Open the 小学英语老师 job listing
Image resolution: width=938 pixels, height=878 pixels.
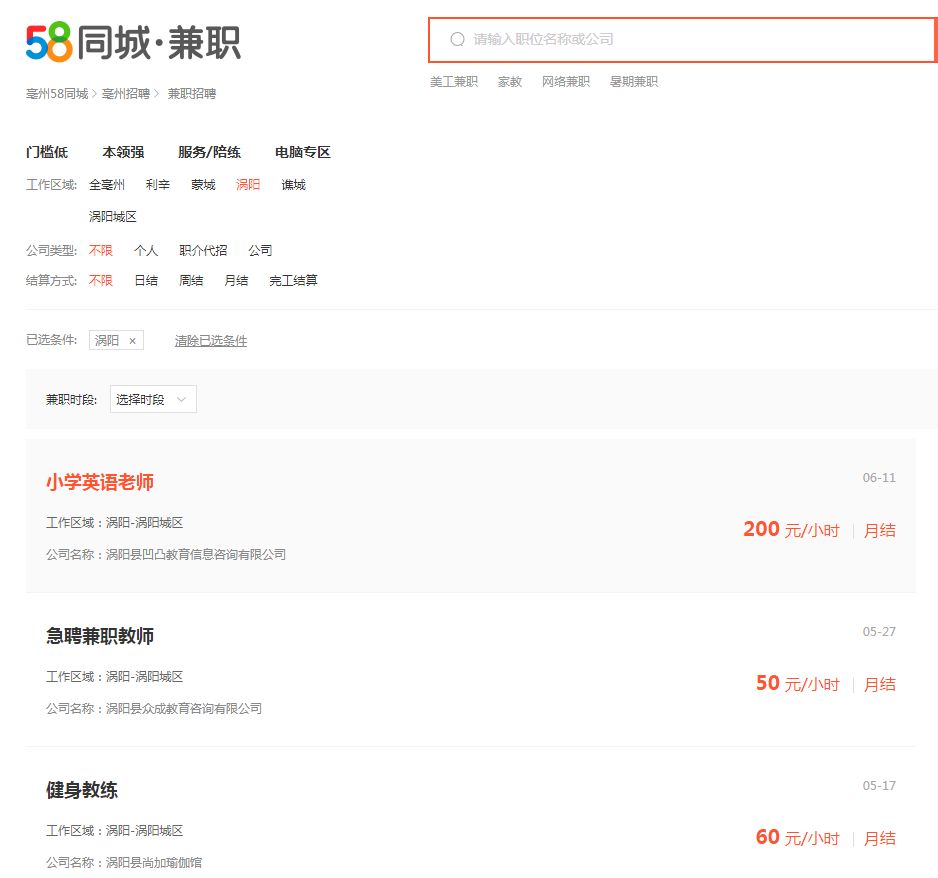click(100, 482)
